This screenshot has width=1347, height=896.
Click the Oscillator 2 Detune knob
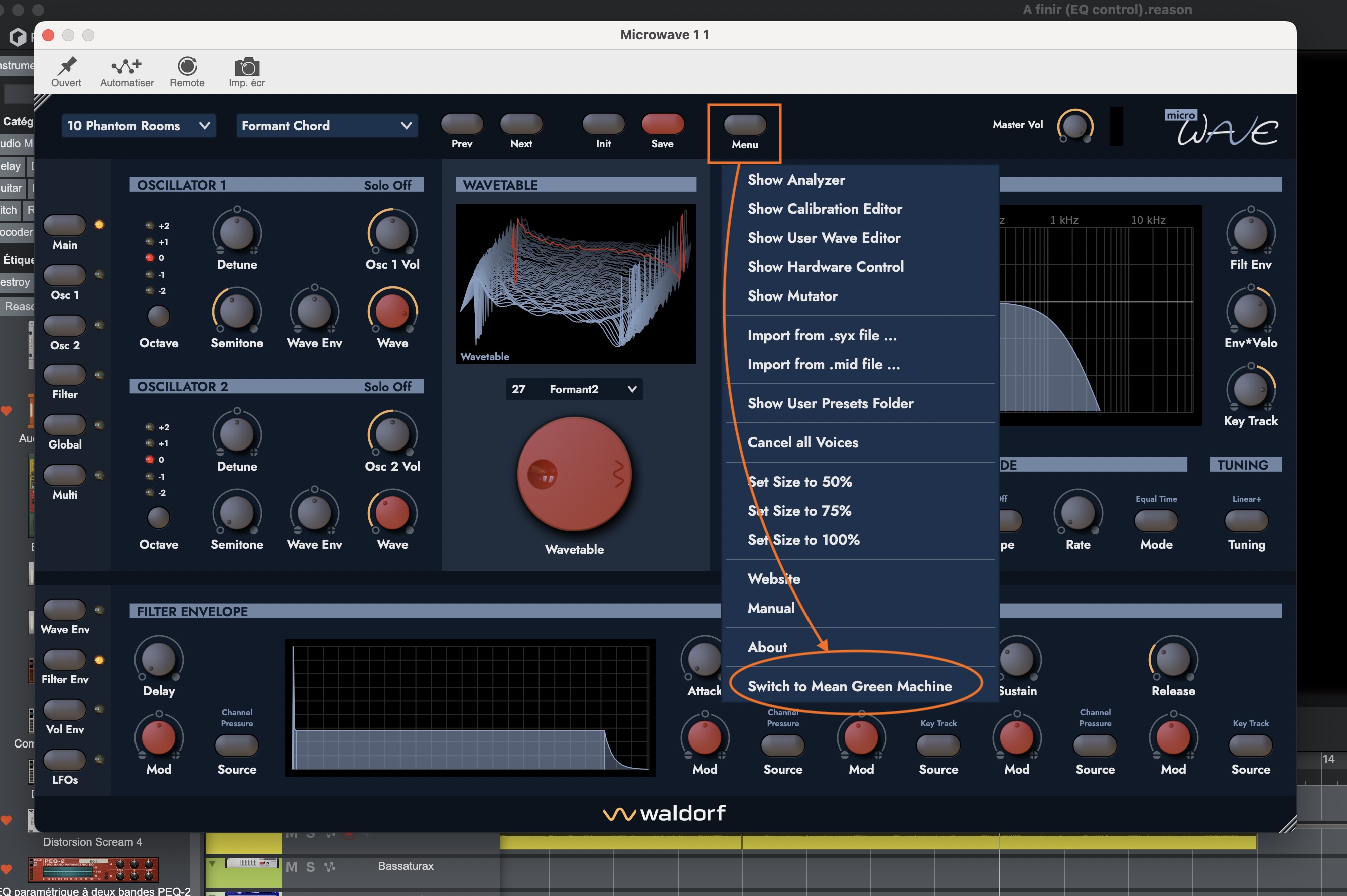coord(237,434)
